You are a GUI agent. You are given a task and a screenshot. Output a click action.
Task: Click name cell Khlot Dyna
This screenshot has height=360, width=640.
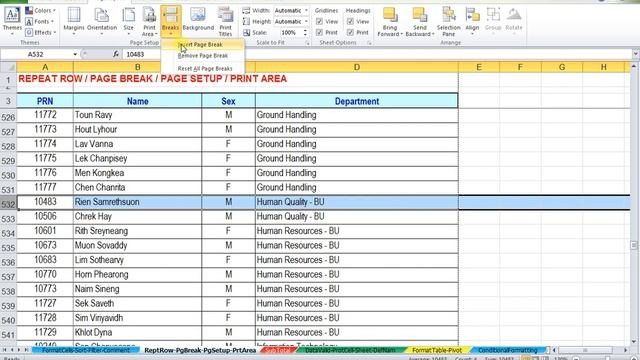pos(138,332)
